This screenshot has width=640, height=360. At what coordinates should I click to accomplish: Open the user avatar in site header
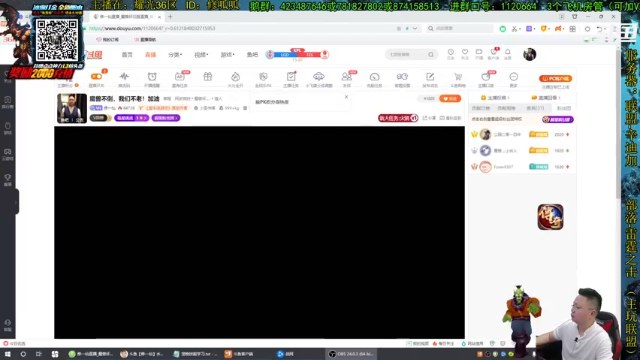click(x=529, y=54)
